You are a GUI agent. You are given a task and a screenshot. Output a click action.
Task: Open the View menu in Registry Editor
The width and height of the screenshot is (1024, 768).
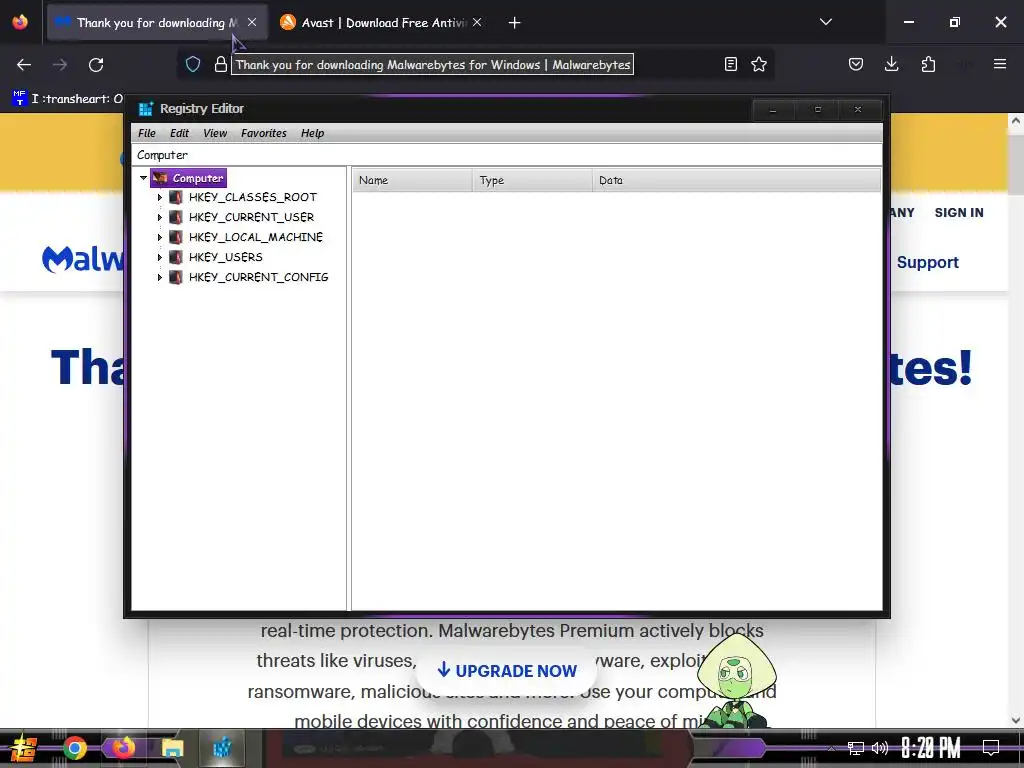215,133
